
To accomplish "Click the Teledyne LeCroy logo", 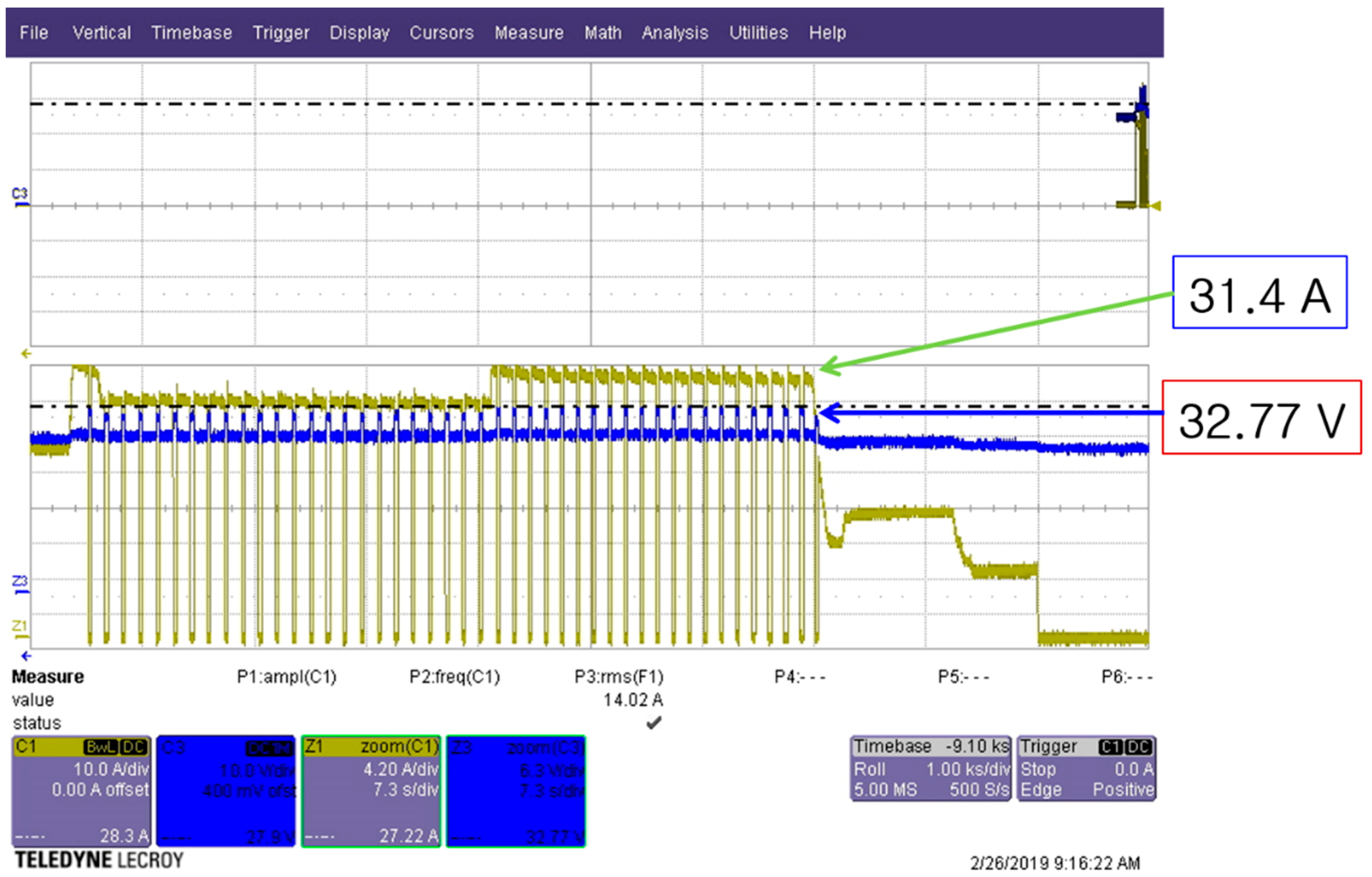I will click(x=99, y=860).
